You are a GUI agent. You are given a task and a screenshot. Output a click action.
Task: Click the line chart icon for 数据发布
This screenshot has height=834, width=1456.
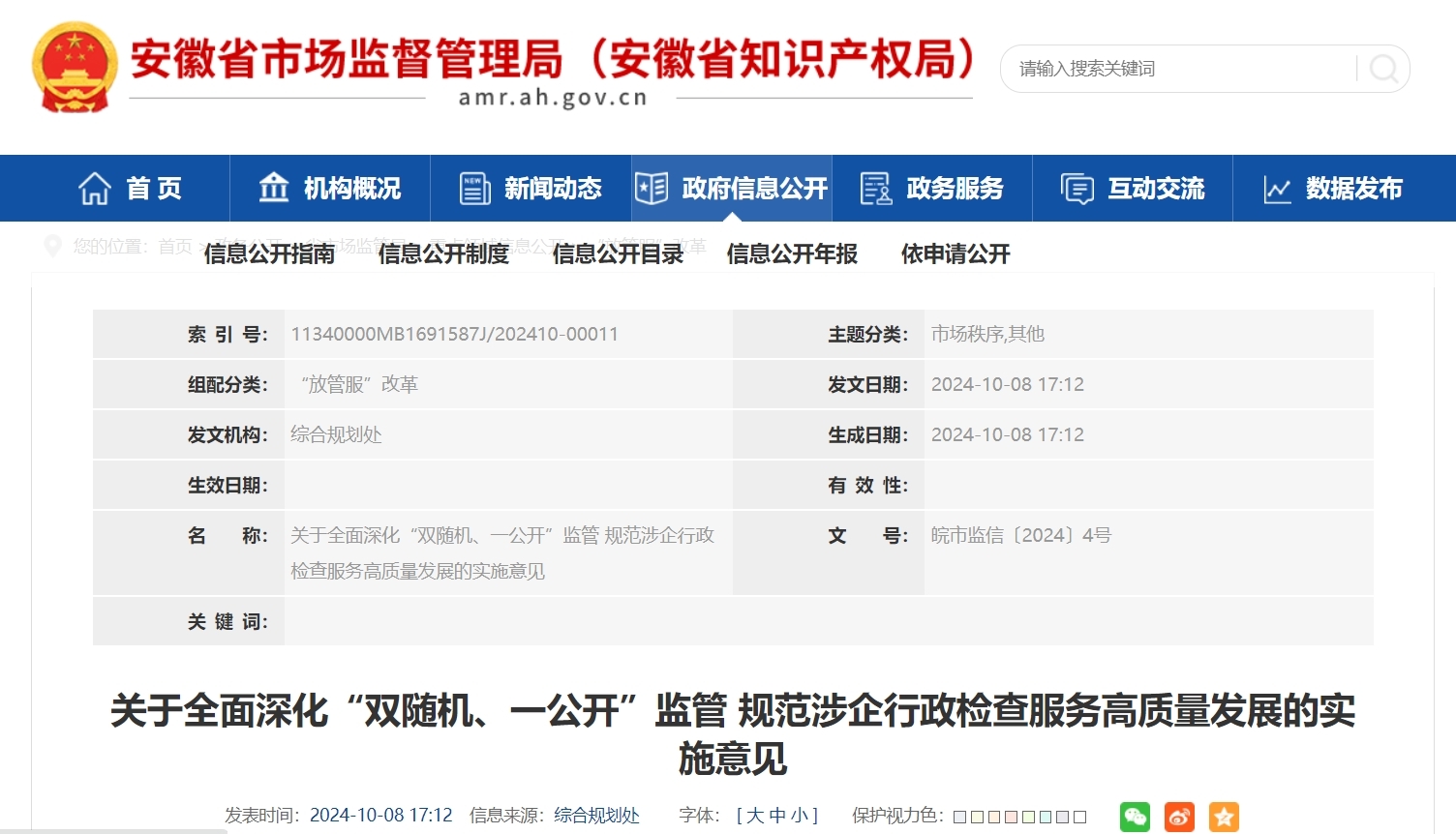pos(1278,189)
